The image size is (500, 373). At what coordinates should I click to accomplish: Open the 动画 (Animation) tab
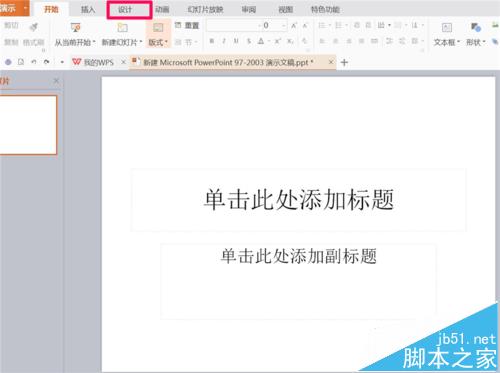(x=162, y=10)
